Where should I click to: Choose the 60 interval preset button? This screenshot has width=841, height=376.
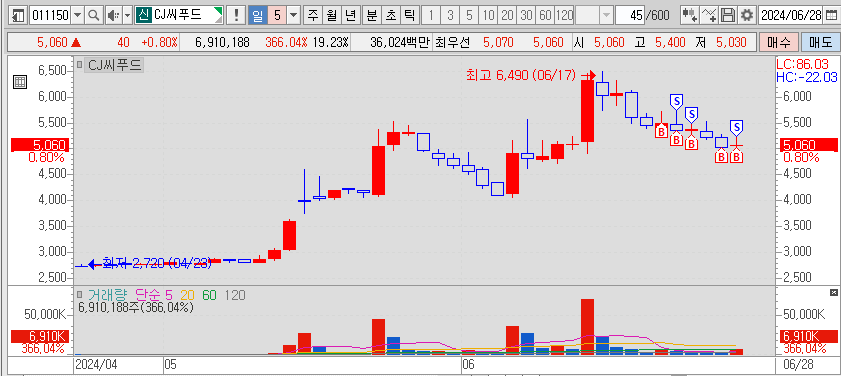[x=545, y=15]
